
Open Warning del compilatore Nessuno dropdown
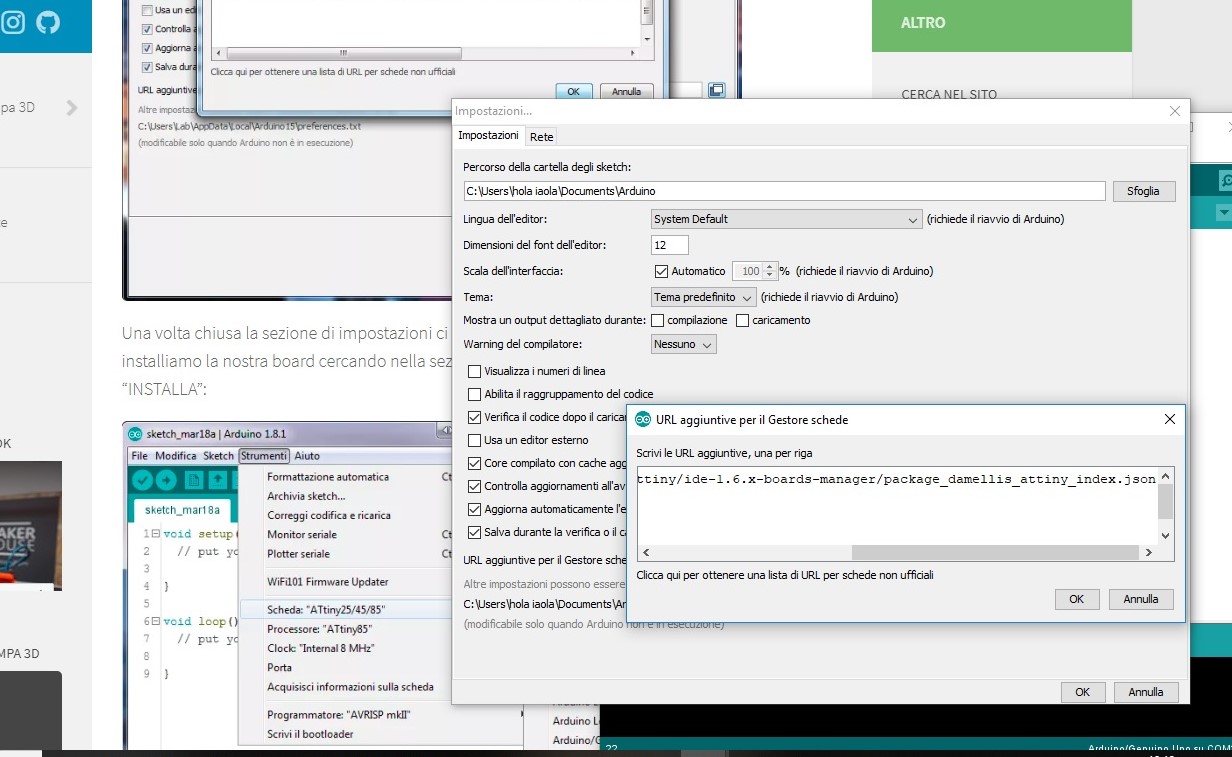coord(684,344)
